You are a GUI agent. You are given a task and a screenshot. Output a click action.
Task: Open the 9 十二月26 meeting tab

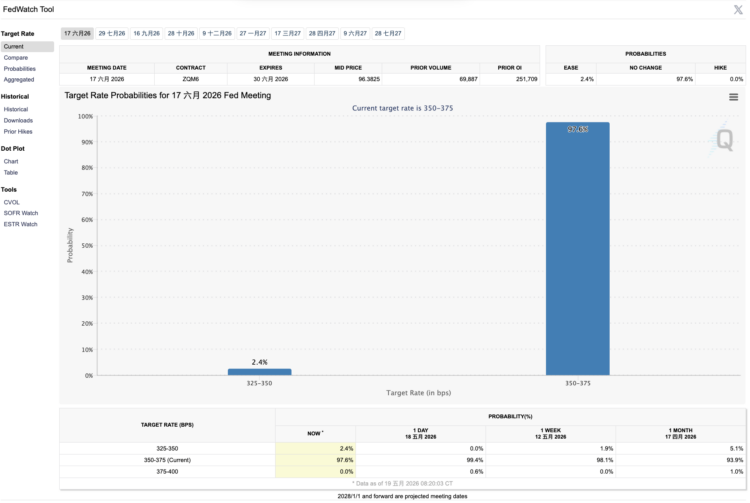[217, 33]
